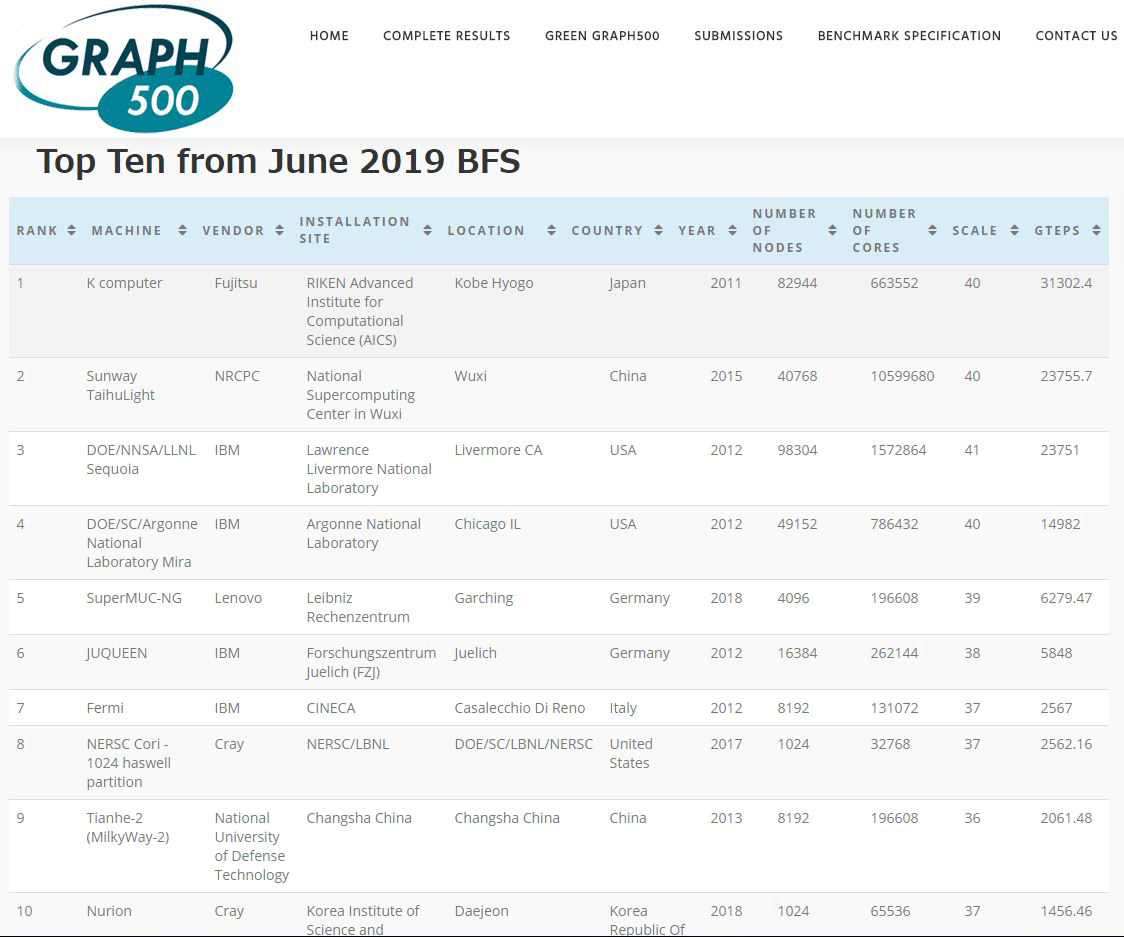Sort table by Country column arrows
1124x937 pixels.
point(658,230)
